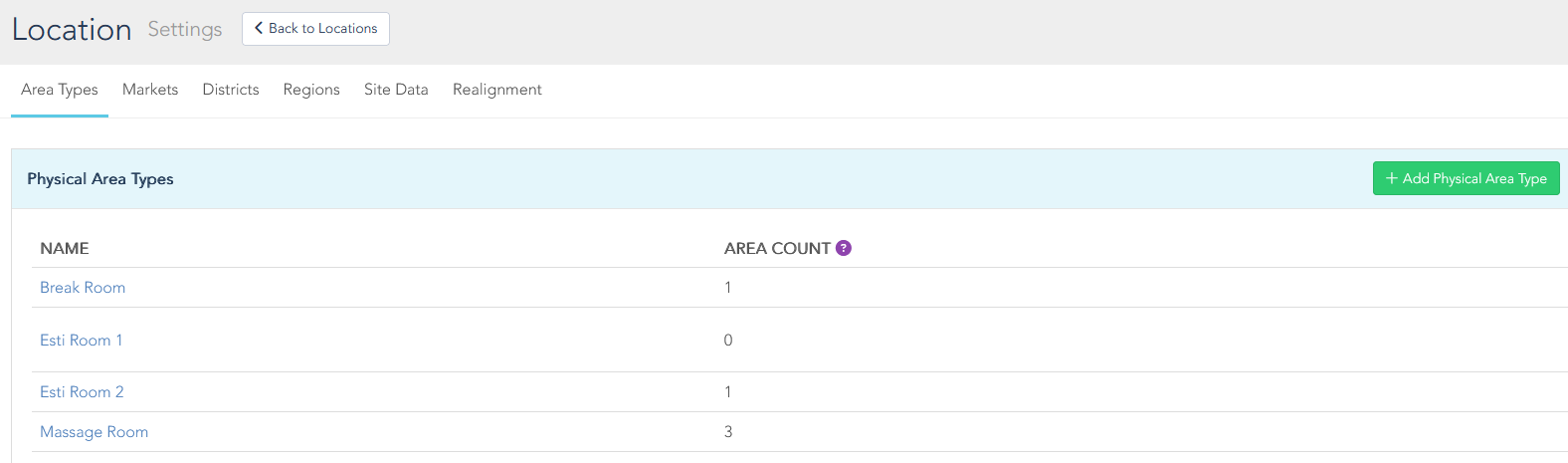Image resolution: width=1568 pixels, height=463 pixels.
Task: Click the Physical Area Types panel heading
Action: click(100, 179)
